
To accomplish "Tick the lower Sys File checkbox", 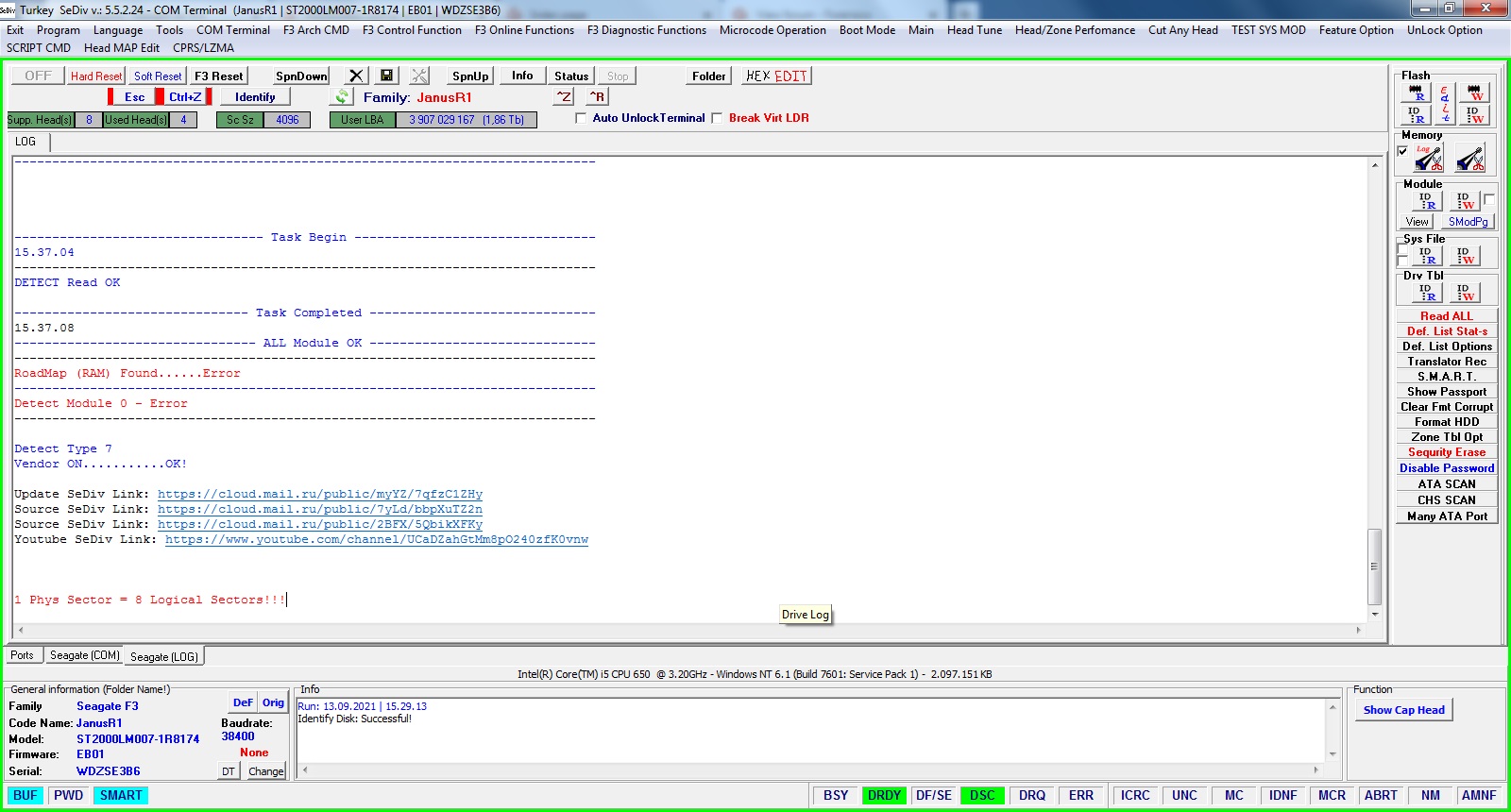I will point(1402,261).
